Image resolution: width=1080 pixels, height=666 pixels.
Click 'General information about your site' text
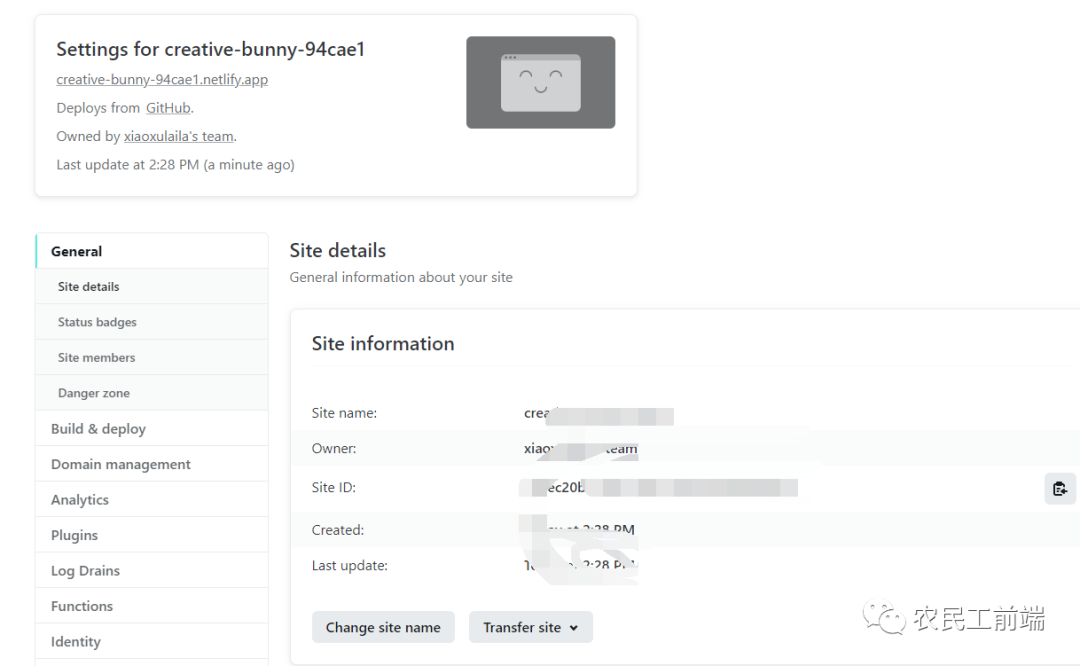pyautogui.click(x=401, y=278)
